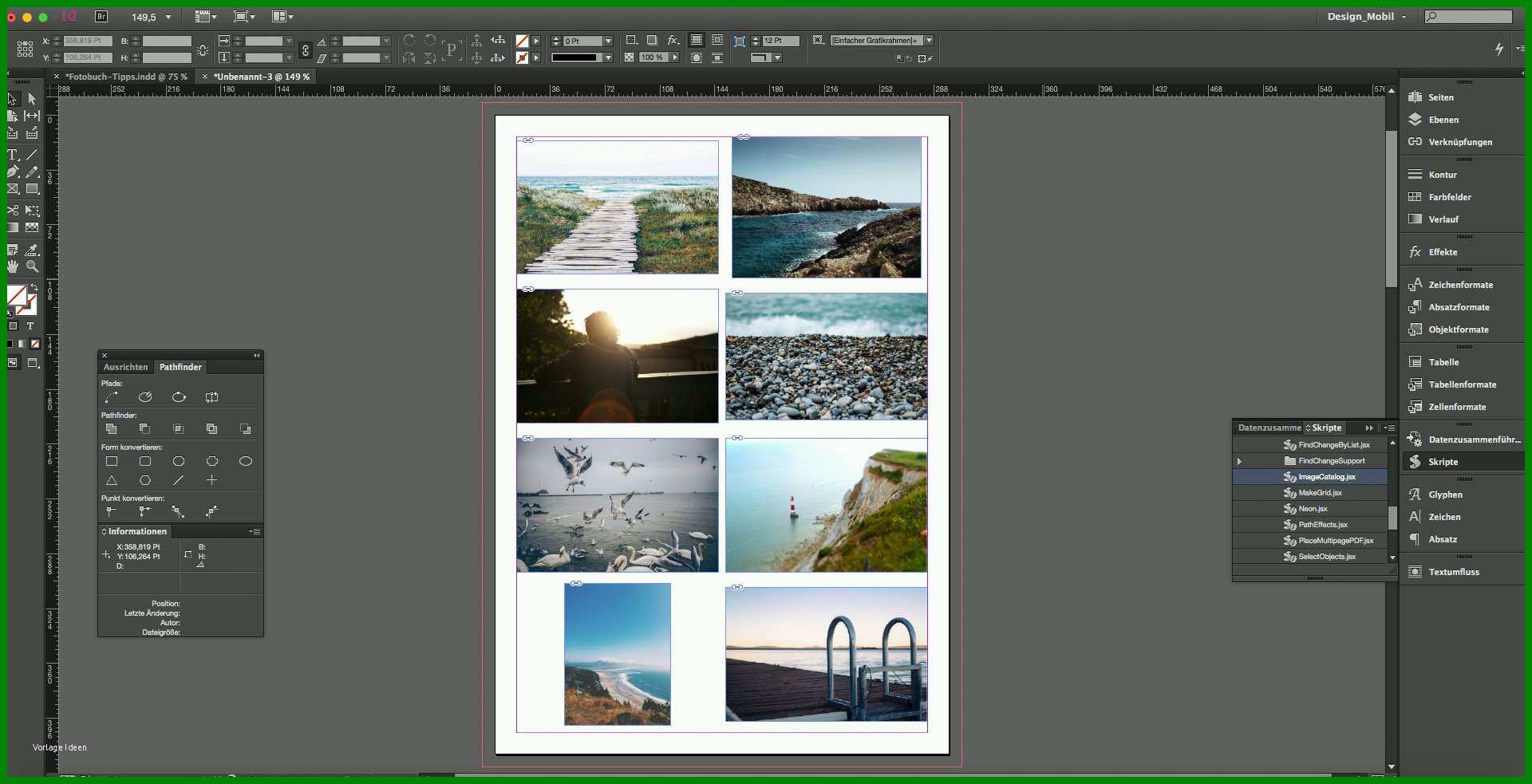Select the Scissors tool
The width and height of the screenshot is (1532, 784).
click(x=12, y=211)
